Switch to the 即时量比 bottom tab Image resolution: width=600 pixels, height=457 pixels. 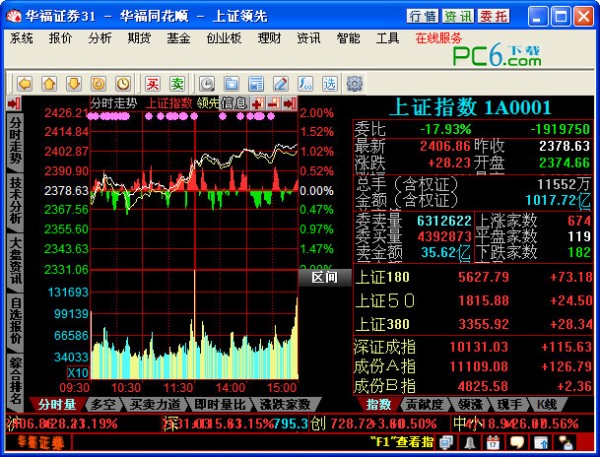220,404
